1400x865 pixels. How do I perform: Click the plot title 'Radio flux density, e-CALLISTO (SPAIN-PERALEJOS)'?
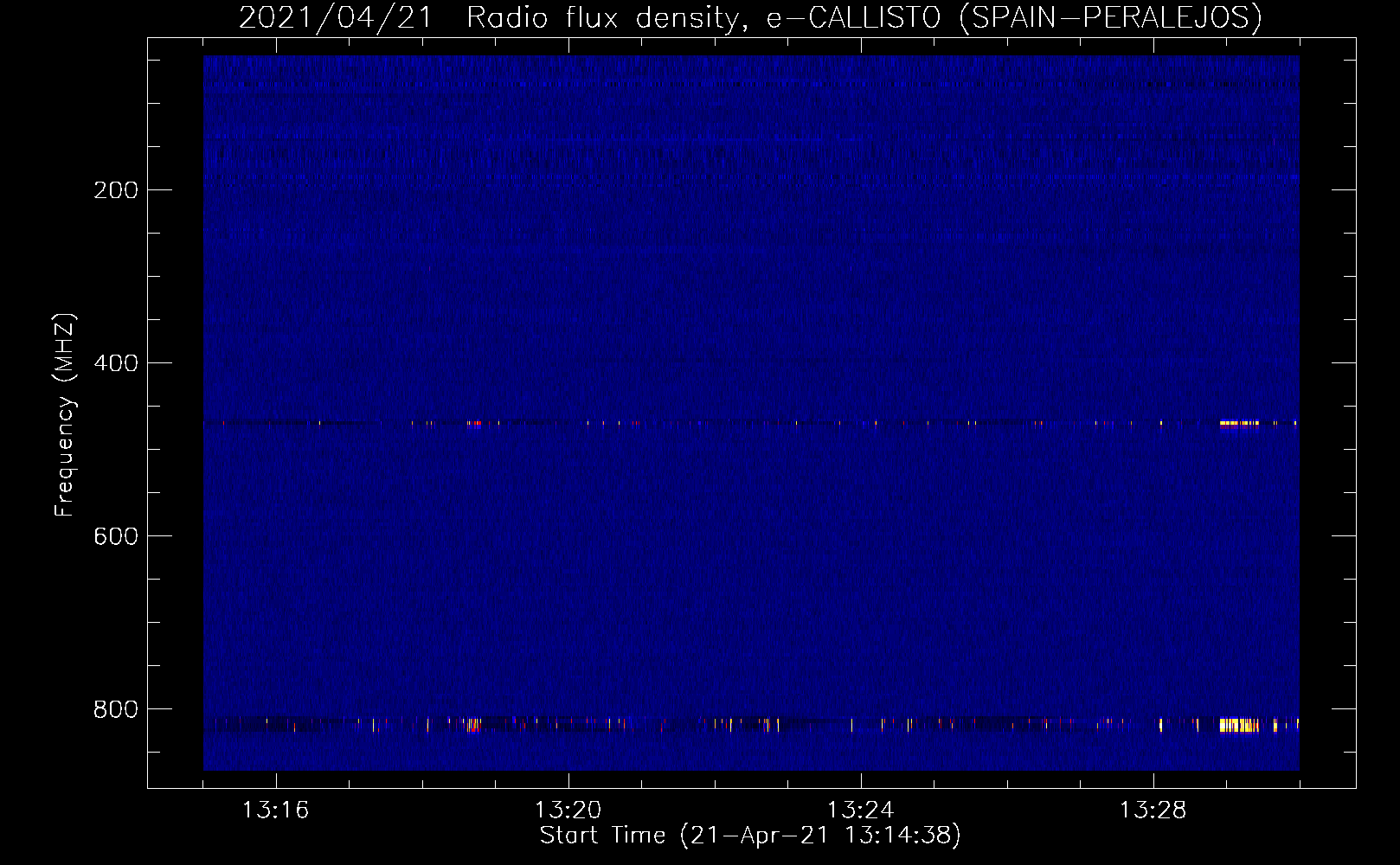point(864,17)
